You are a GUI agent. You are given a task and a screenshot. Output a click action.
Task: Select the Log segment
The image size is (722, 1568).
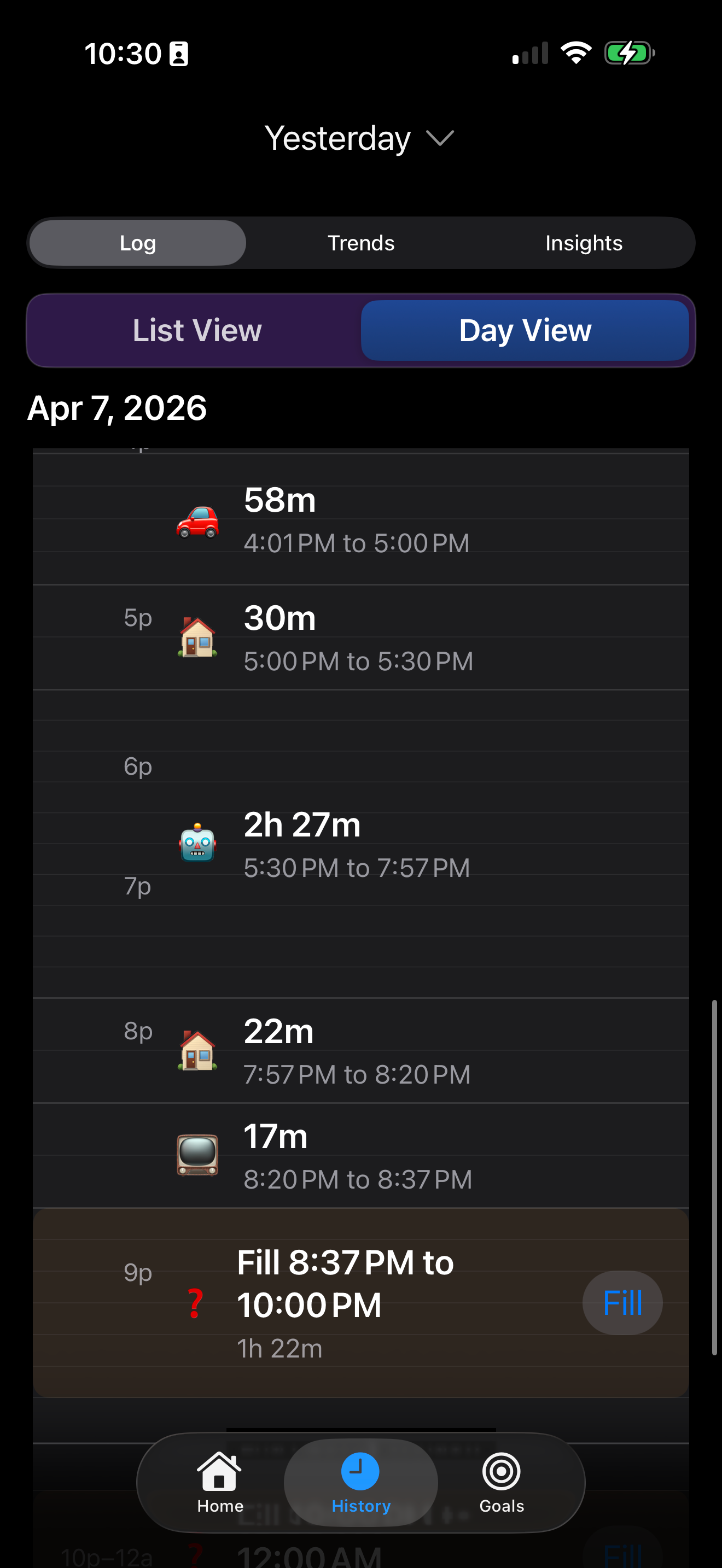pyautogui.click(x=138, y=243)
